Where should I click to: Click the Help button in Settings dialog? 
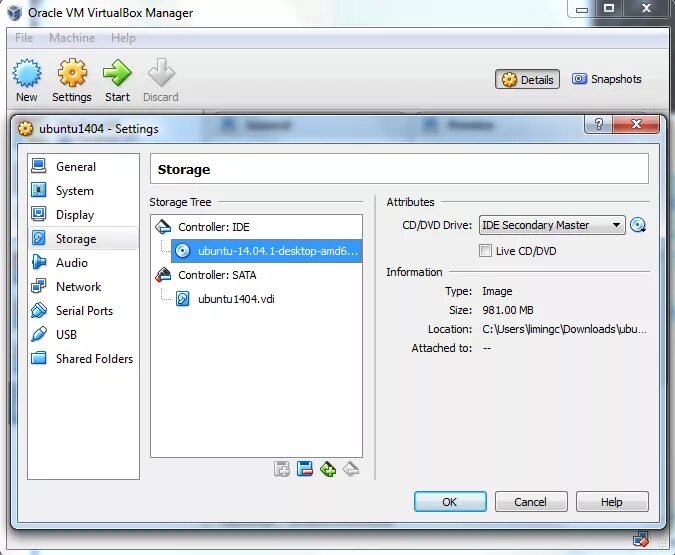pyautogui.click(x=612, y=502)
